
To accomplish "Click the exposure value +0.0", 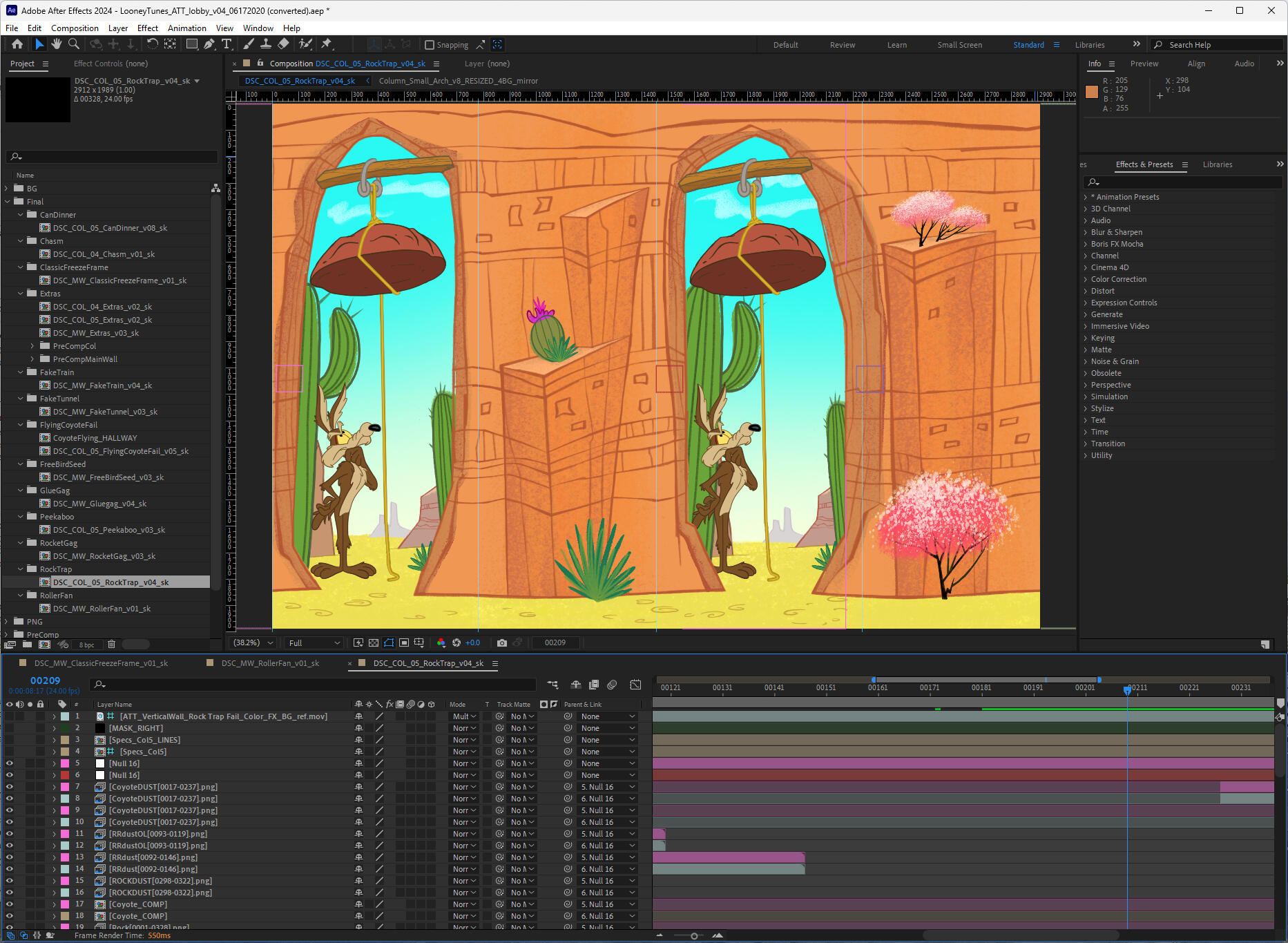I will pyautogui.click(x=472, y=642).
